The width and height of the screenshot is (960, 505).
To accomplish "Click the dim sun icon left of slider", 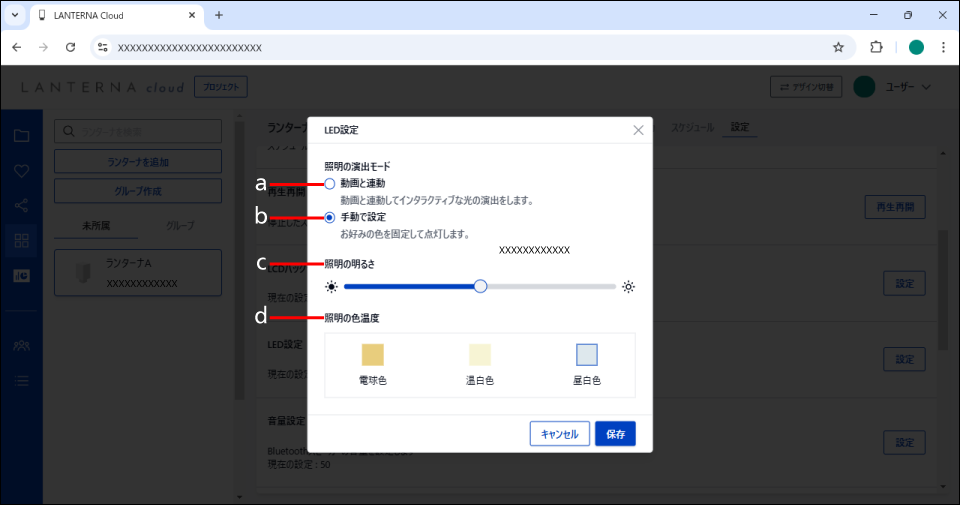I will tap(332, 287).
